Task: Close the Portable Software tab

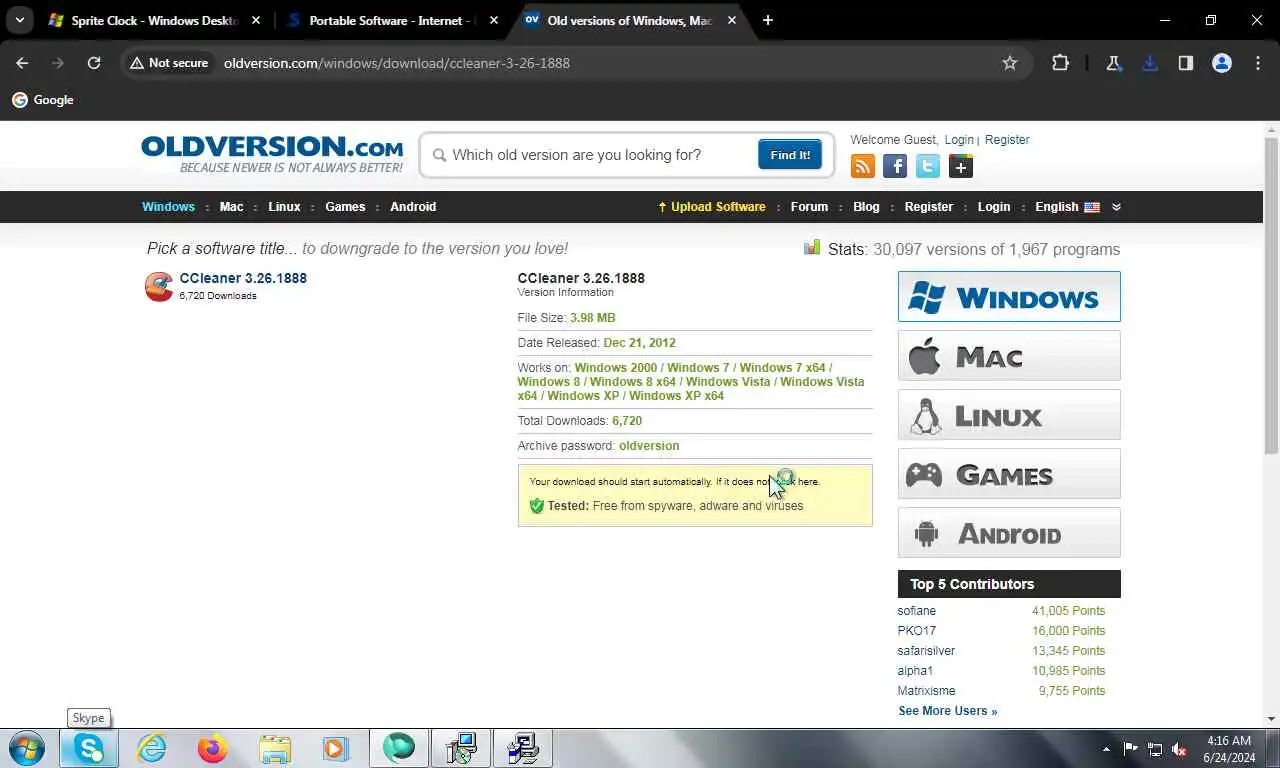Action: tap(494, 20)
